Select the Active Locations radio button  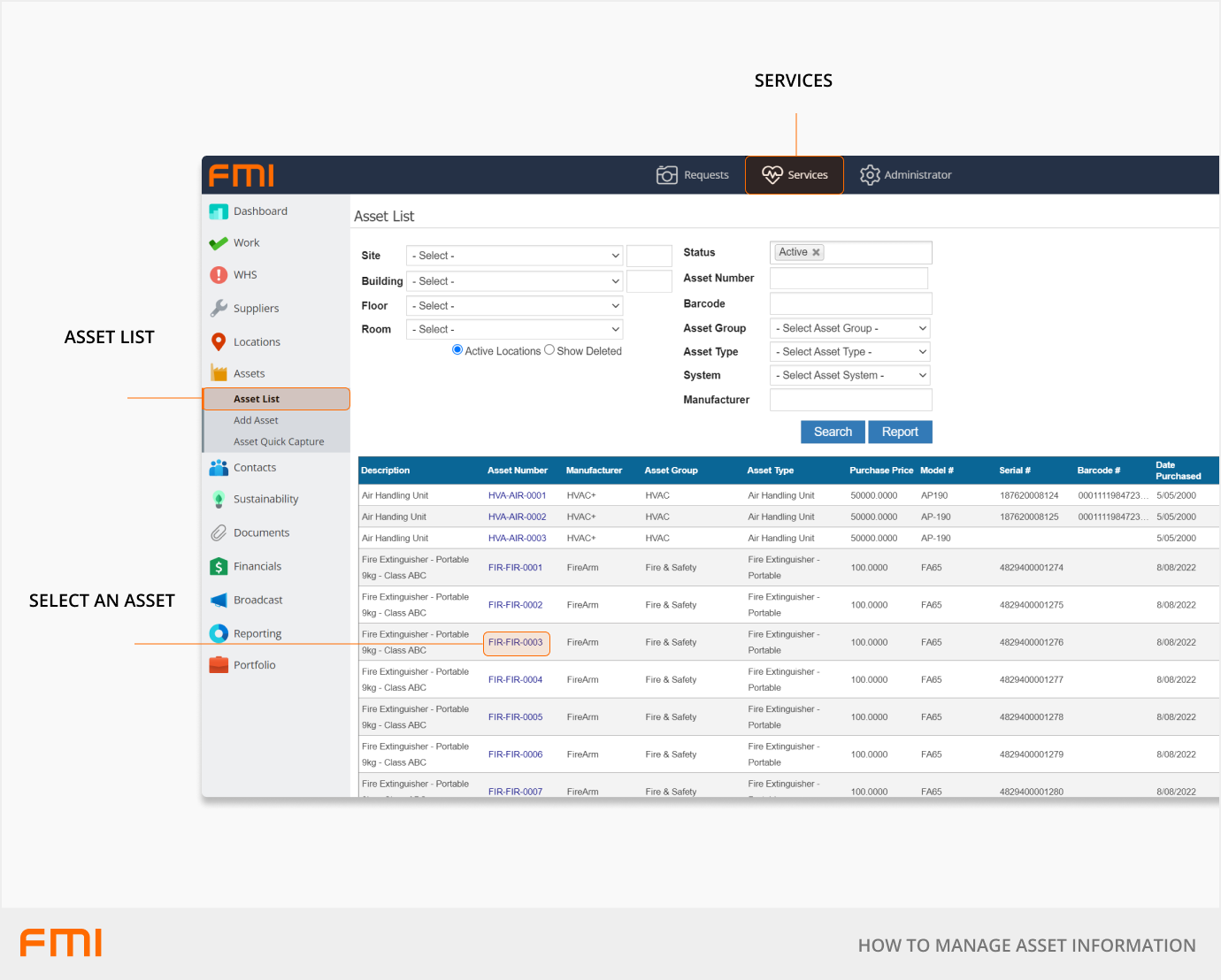tap(457, 350)
